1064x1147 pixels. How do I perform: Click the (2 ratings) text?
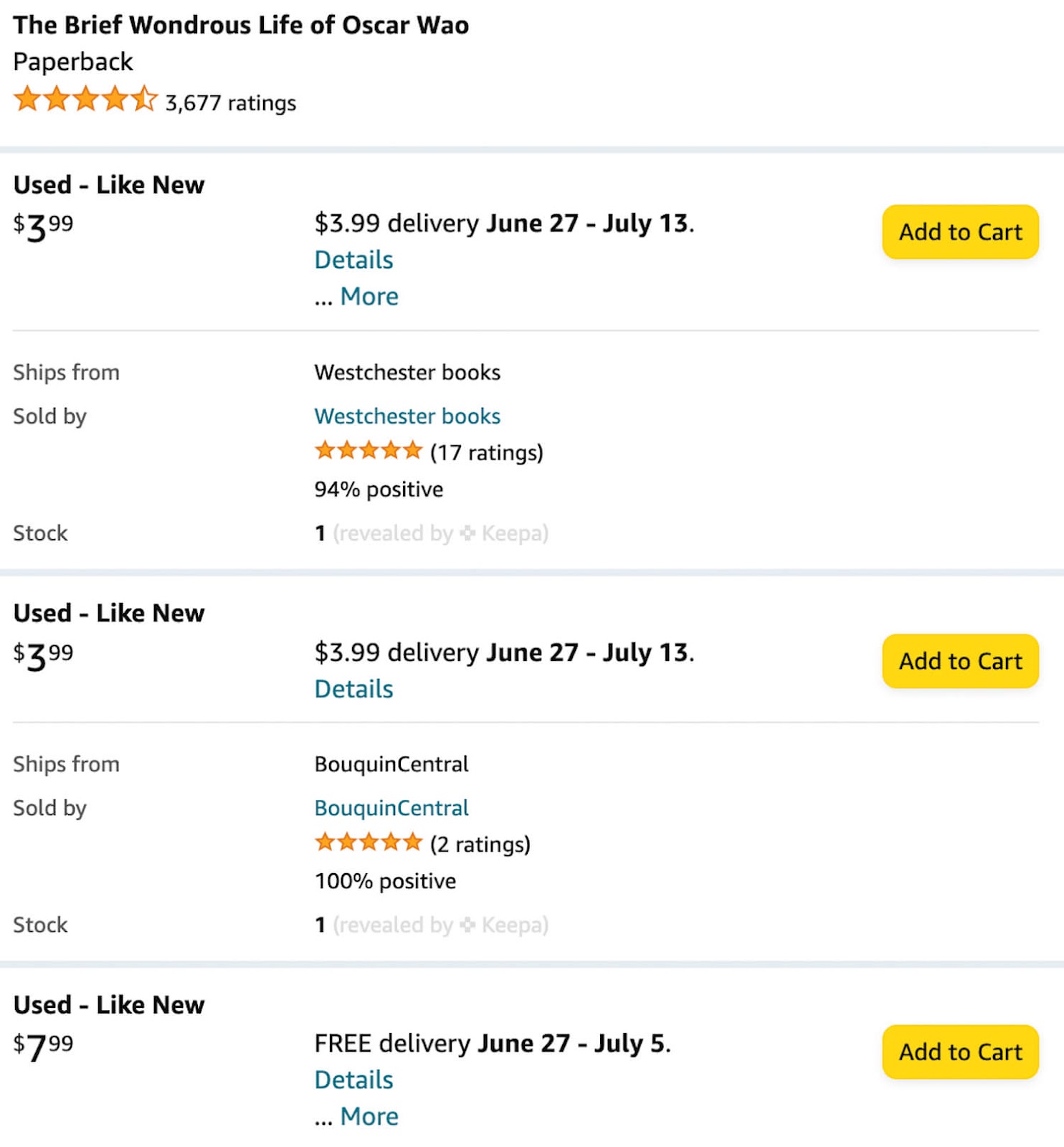click(480, 844)
